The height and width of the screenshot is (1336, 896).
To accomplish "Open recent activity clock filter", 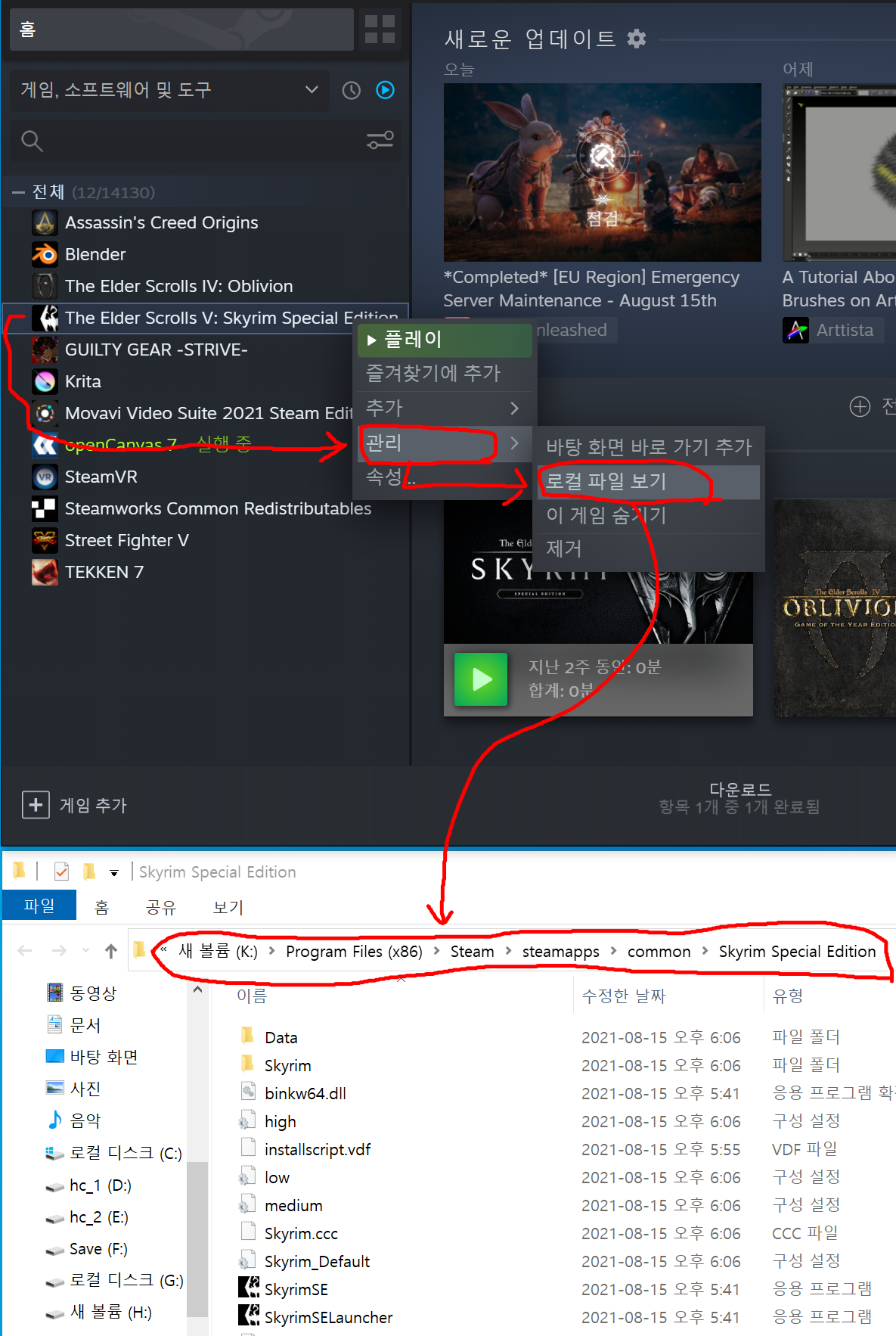I will 352,91.
